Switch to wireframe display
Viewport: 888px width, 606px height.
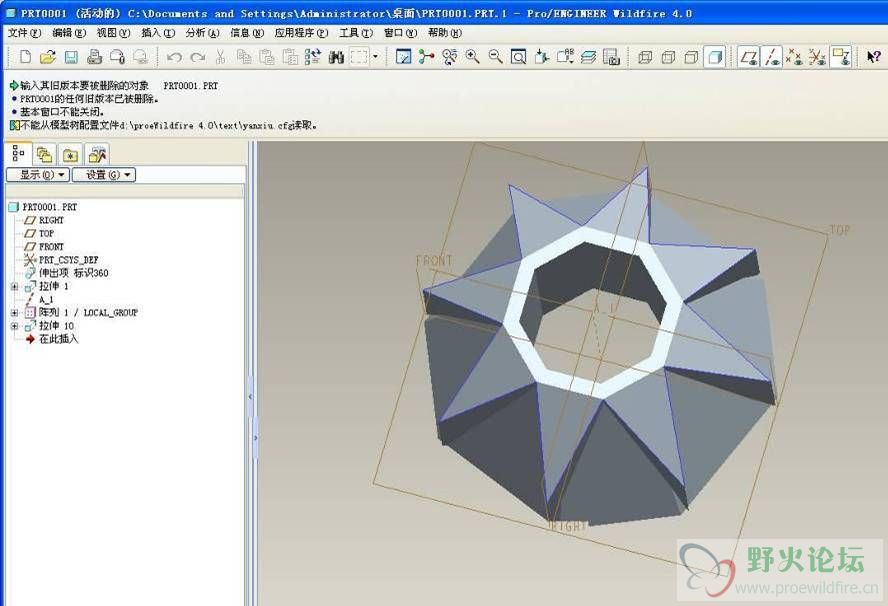[645, 57]
